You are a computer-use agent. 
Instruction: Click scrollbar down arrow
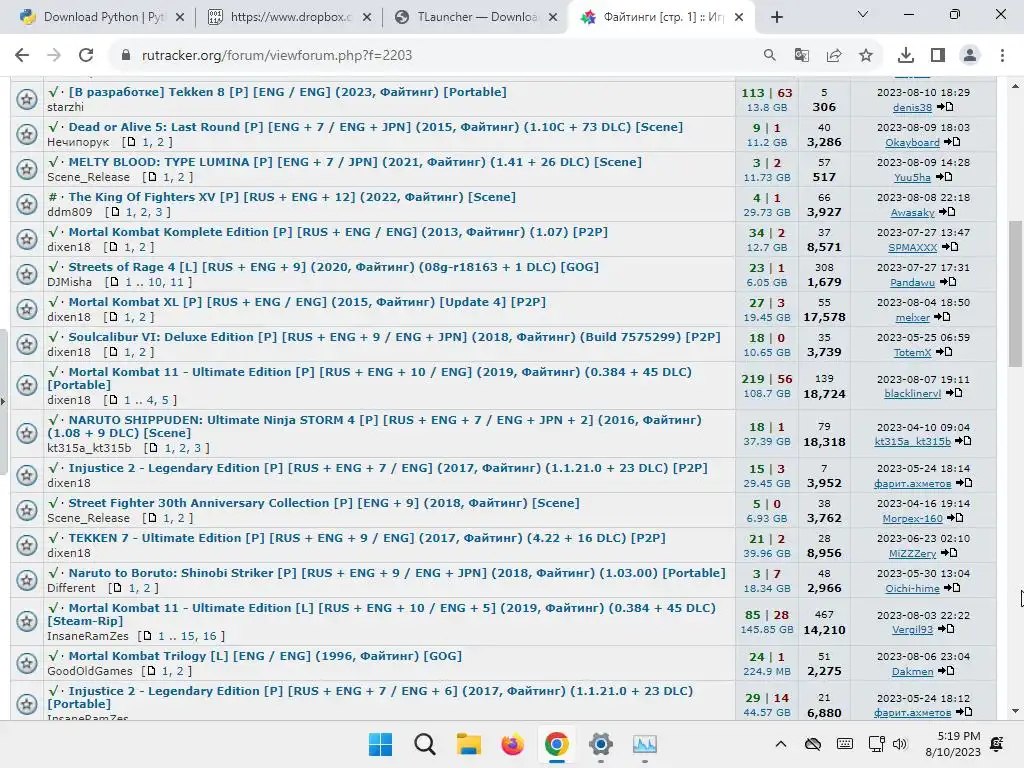(1015, 711)
